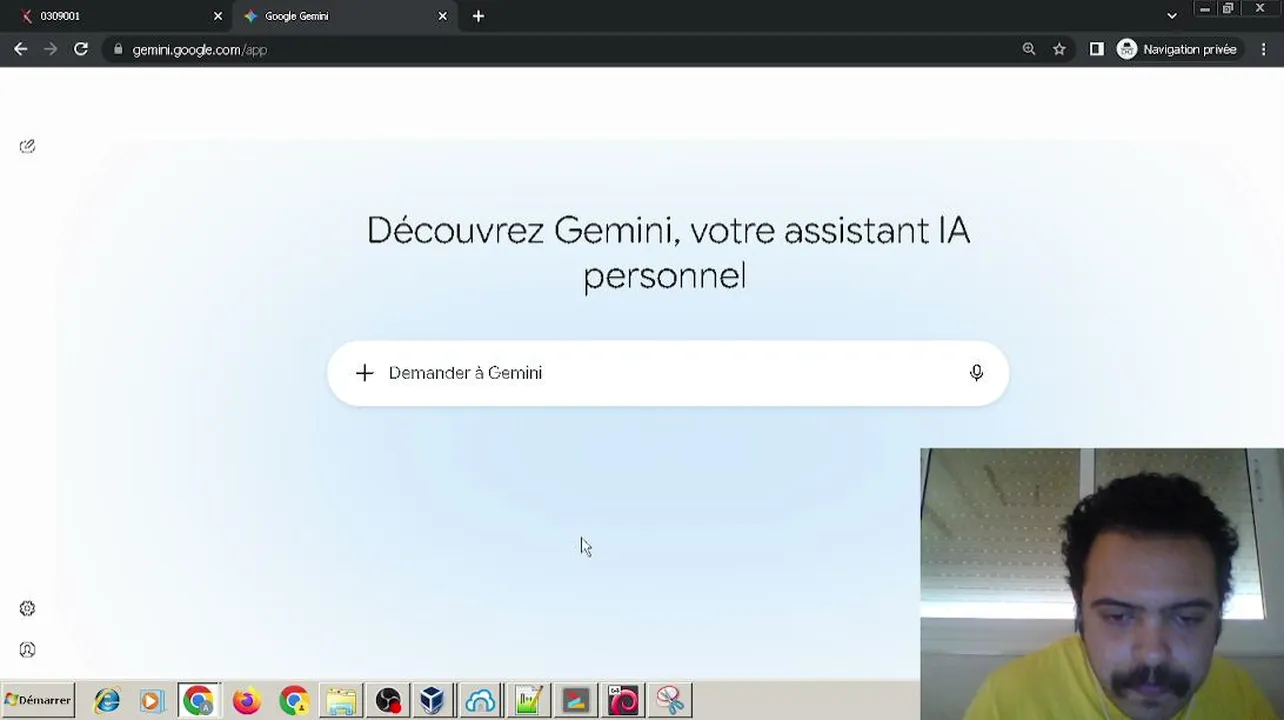Open Chrome's three-dot menu
The width and height of the screenshot is (1284, 720).
pyautogui.click(x=1264, y=49)
